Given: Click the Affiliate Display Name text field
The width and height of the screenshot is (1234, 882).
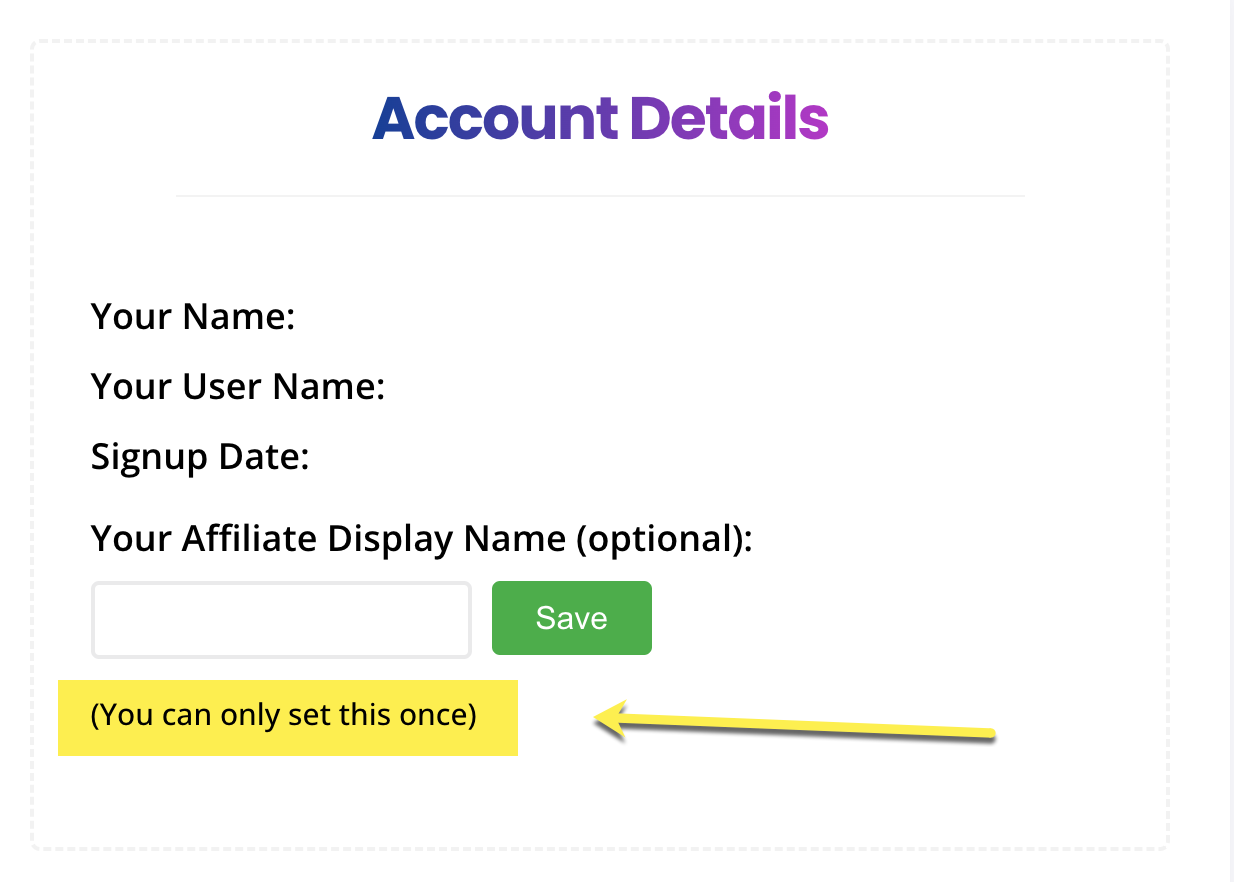Looking at the screenshot, I should pos(281,620).
